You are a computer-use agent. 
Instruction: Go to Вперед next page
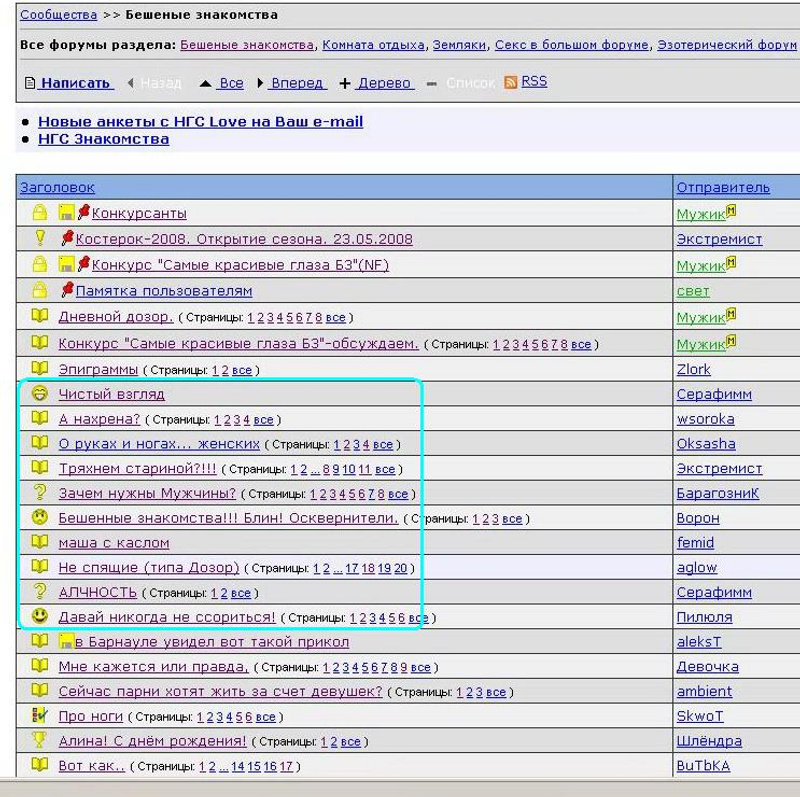point(296,83)
